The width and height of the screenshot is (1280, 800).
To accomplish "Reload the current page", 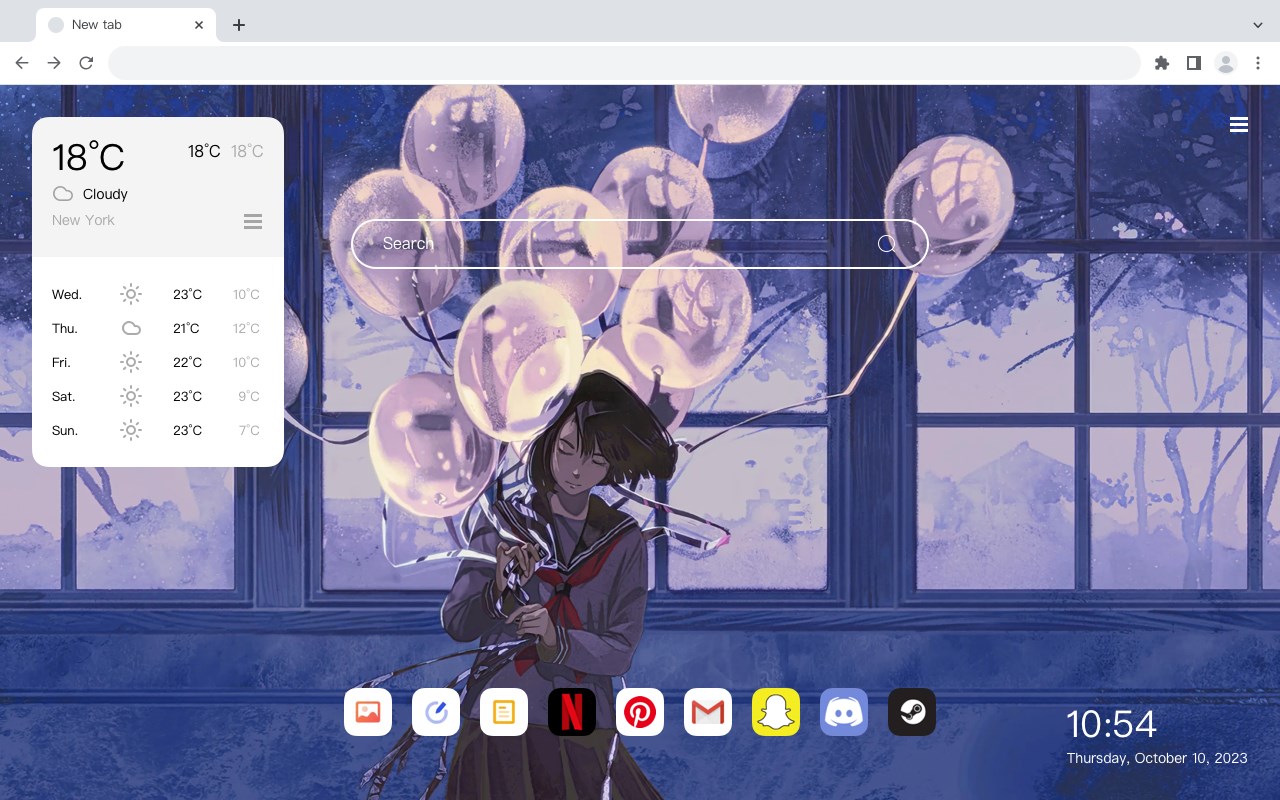I will pos(86,63).
